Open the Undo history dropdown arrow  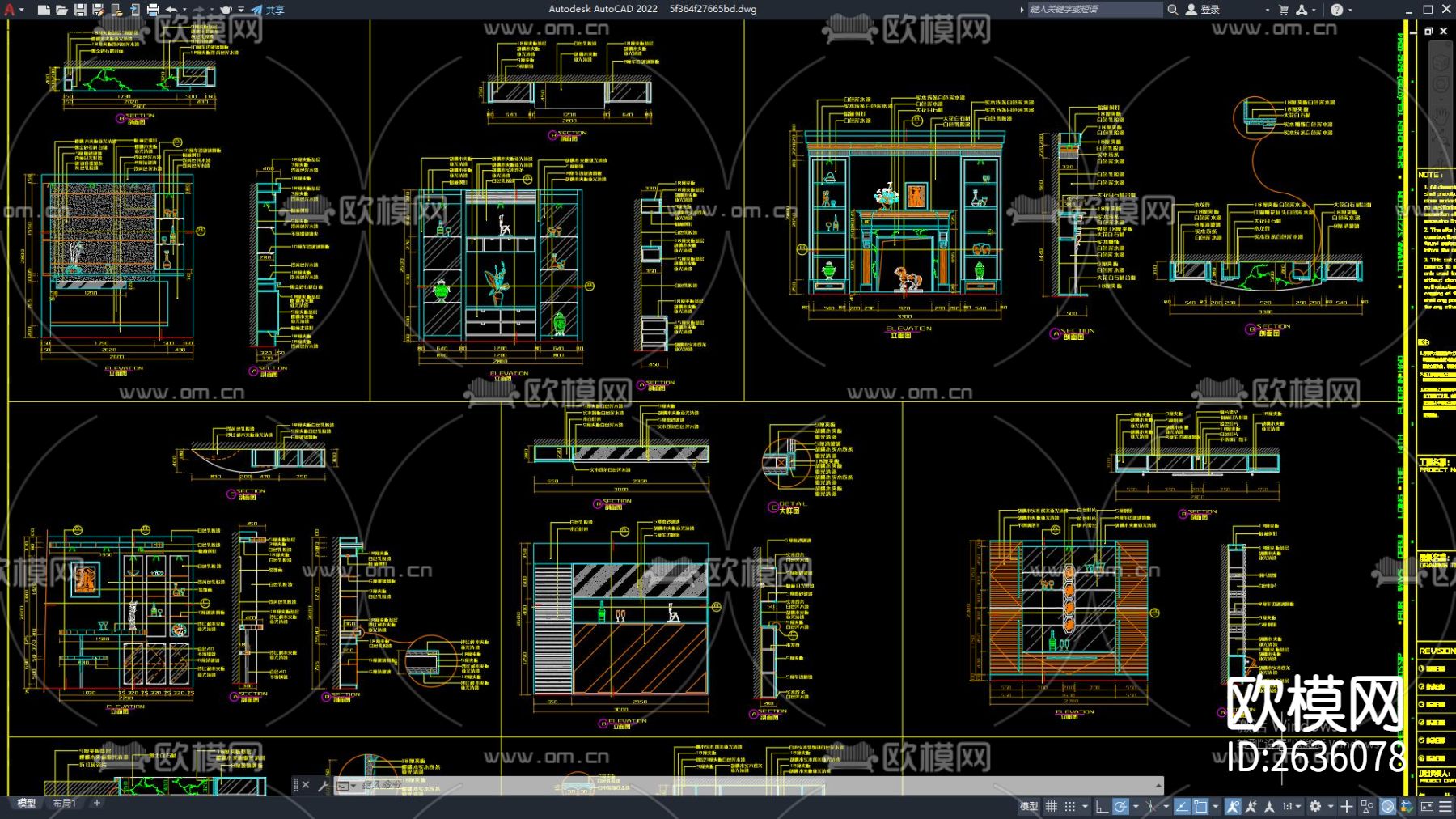[185, 10]
